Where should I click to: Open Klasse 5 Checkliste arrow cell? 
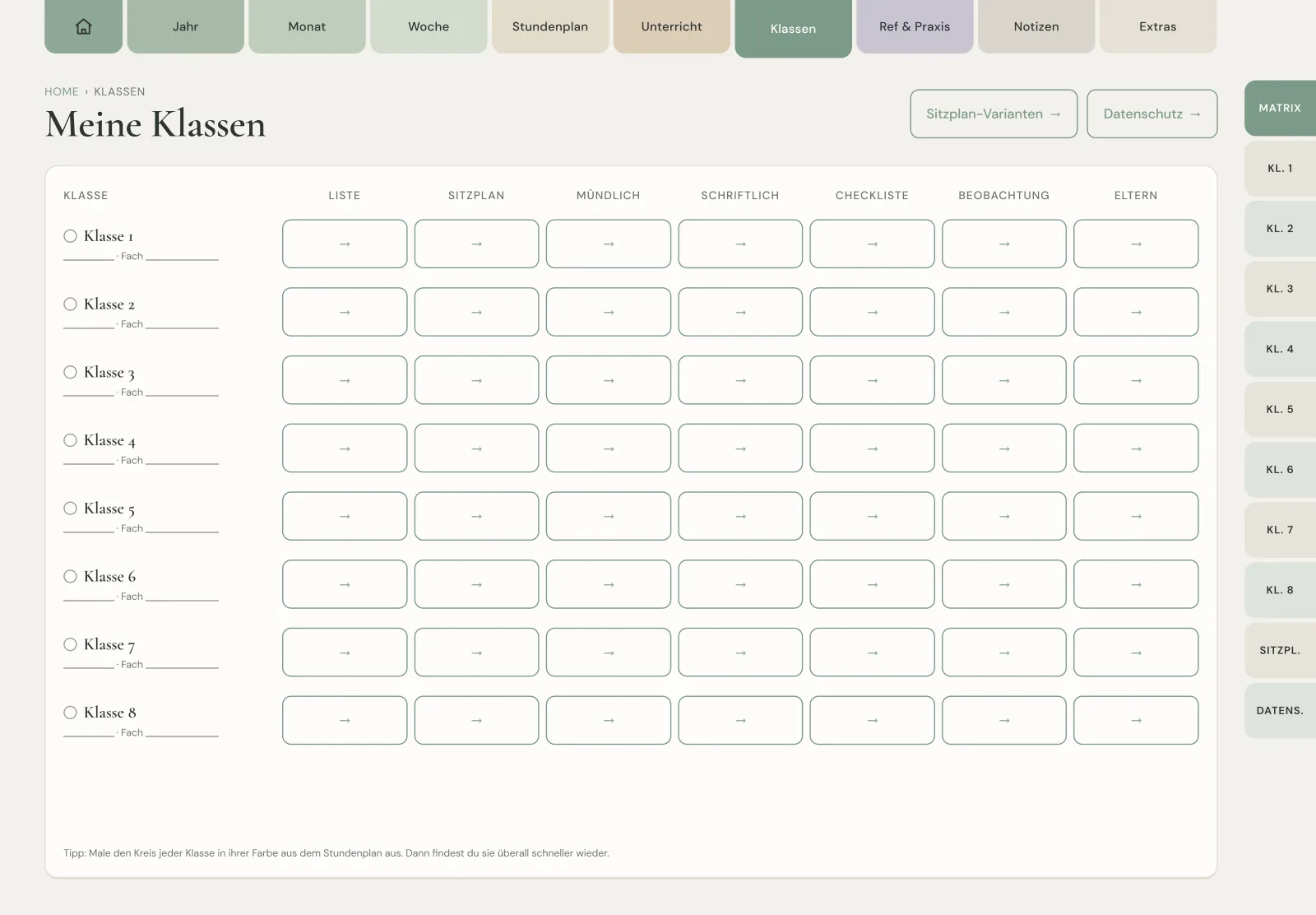pyautogui.click(x=872, y=516)
